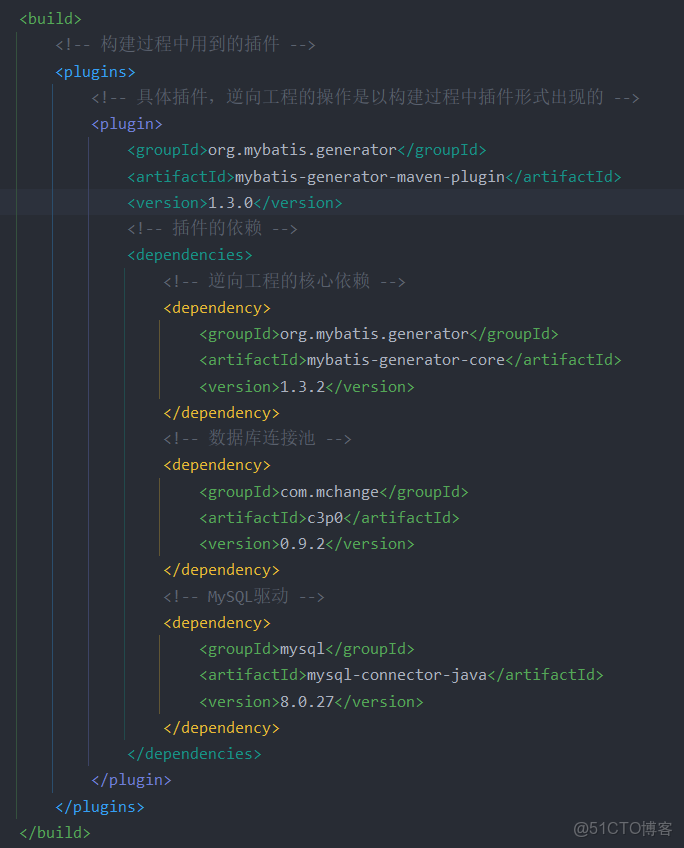Click the c3p0 artifactId value
The image size is (684, 848).
point(326,518)
